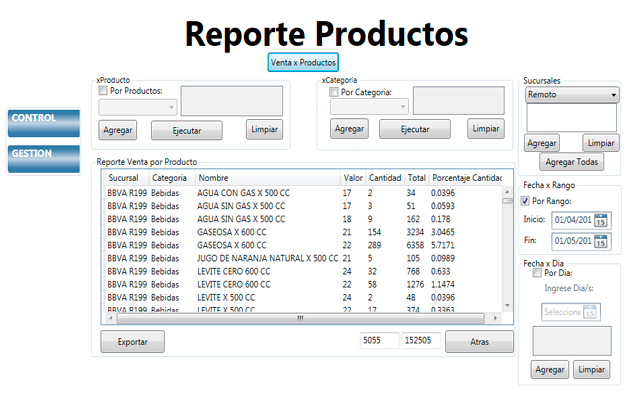Click Agregar in the xProducto group
The height and width of the screenshot is (400, 640).
(118, 130)
